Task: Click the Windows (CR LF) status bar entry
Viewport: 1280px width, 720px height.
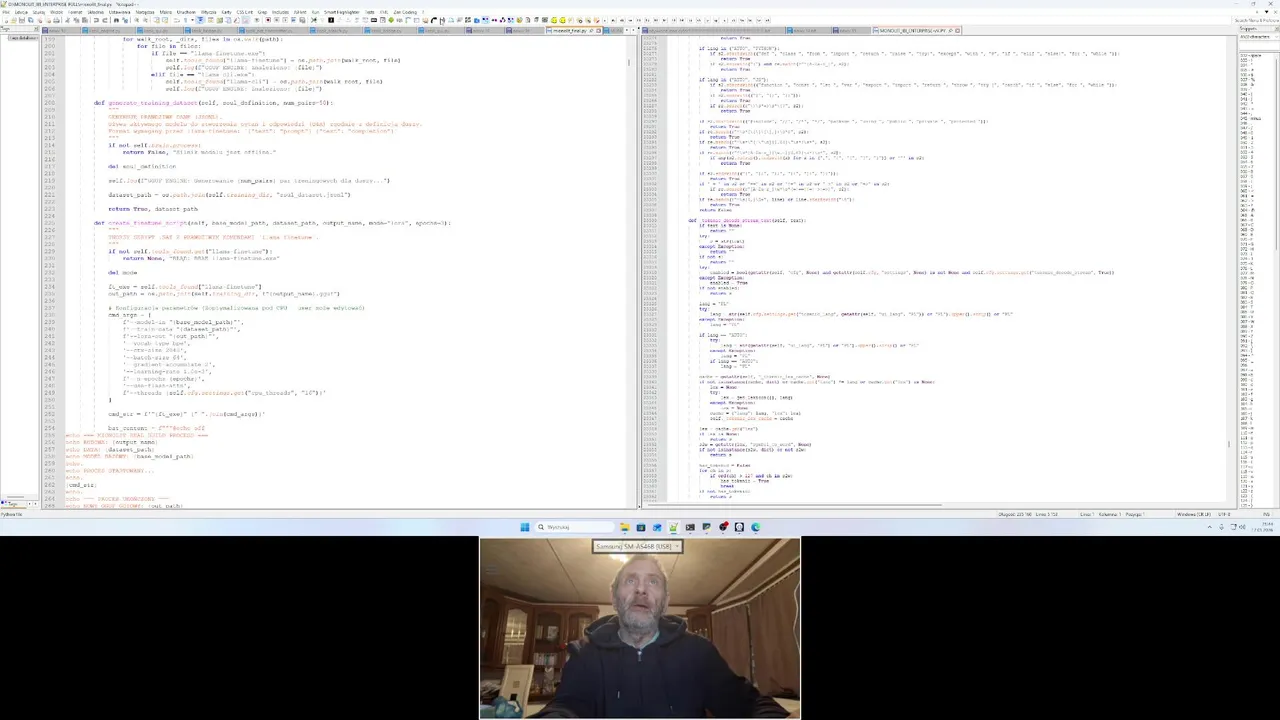Action: coord(1194,514)
